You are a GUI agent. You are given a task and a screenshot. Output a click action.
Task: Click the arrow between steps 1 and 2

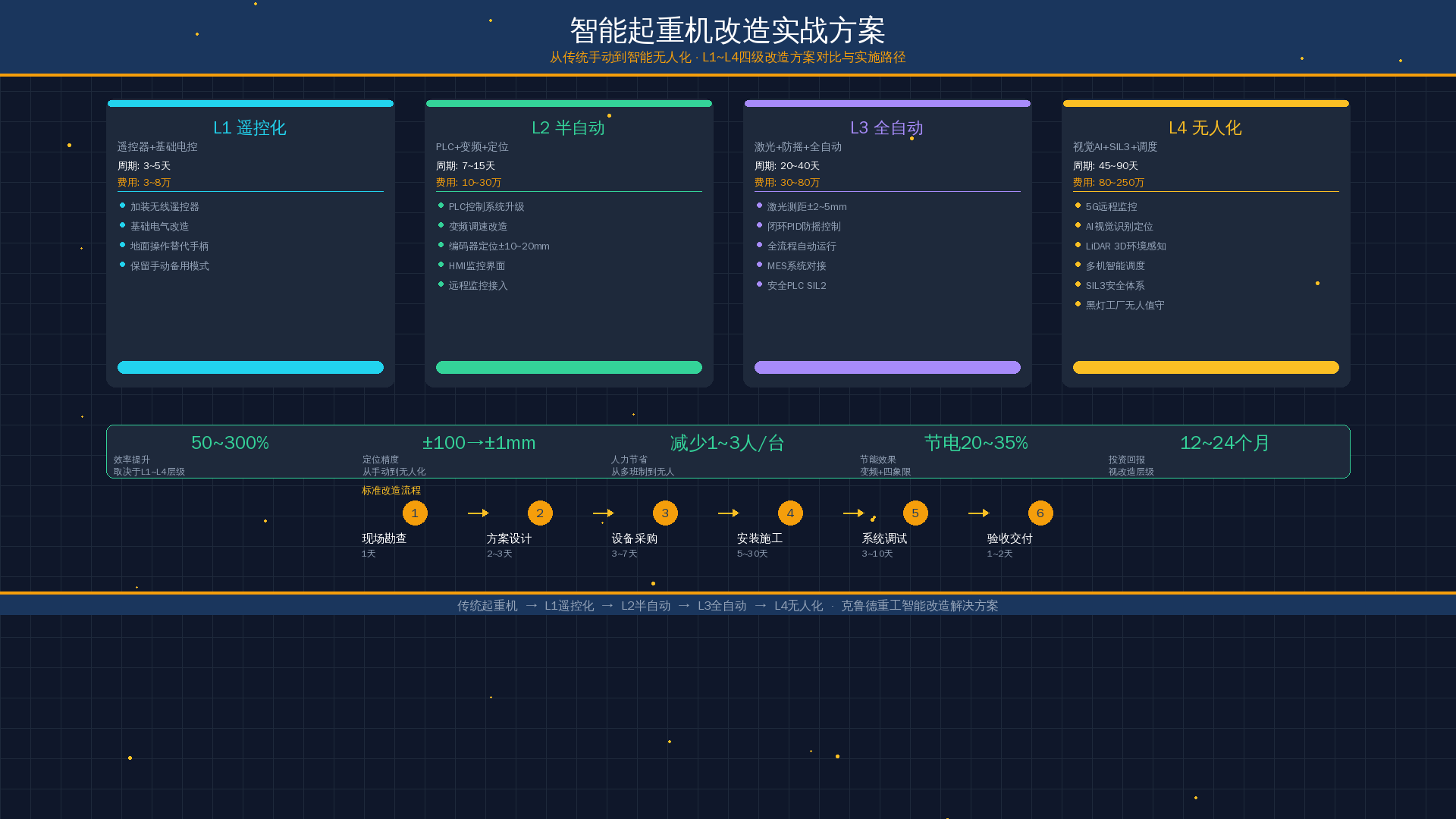479,513
